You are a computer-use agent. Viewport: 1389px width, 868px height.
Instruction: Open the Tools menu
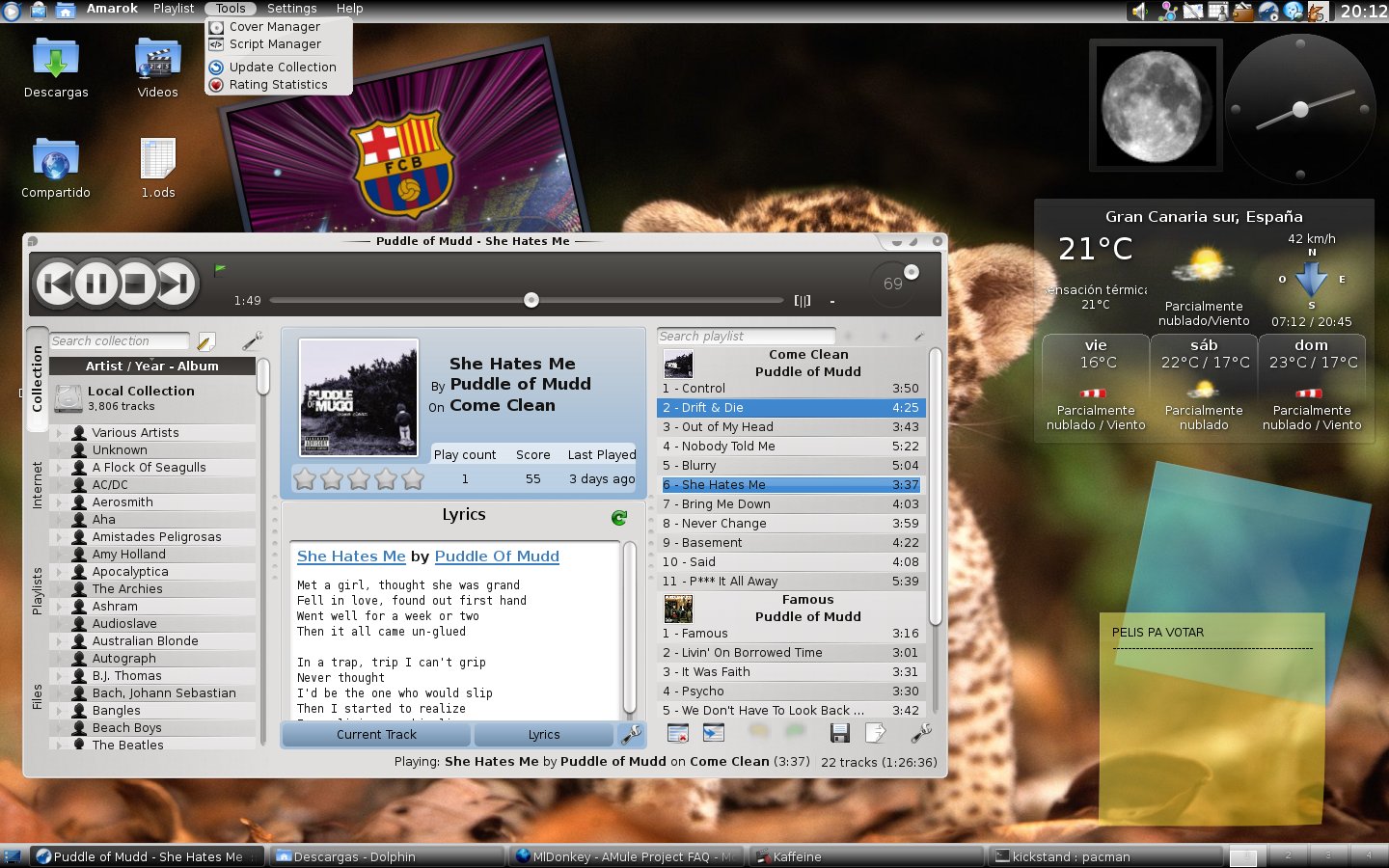point(231,9)
